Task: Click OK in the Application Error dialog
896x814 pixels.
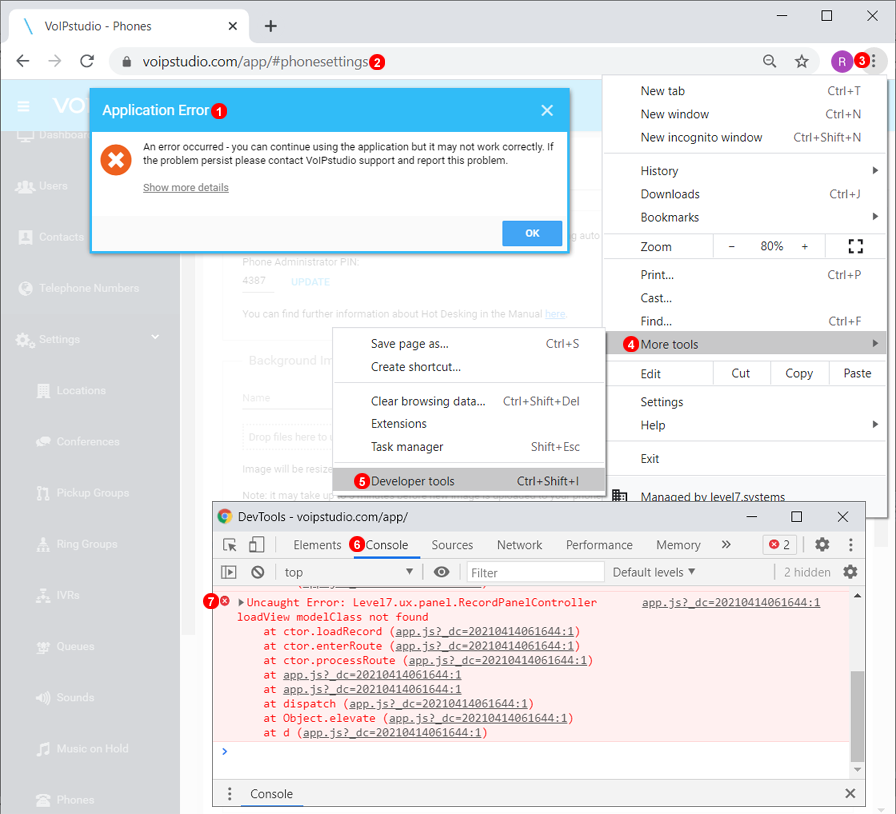Action: [x=532, y=233]
